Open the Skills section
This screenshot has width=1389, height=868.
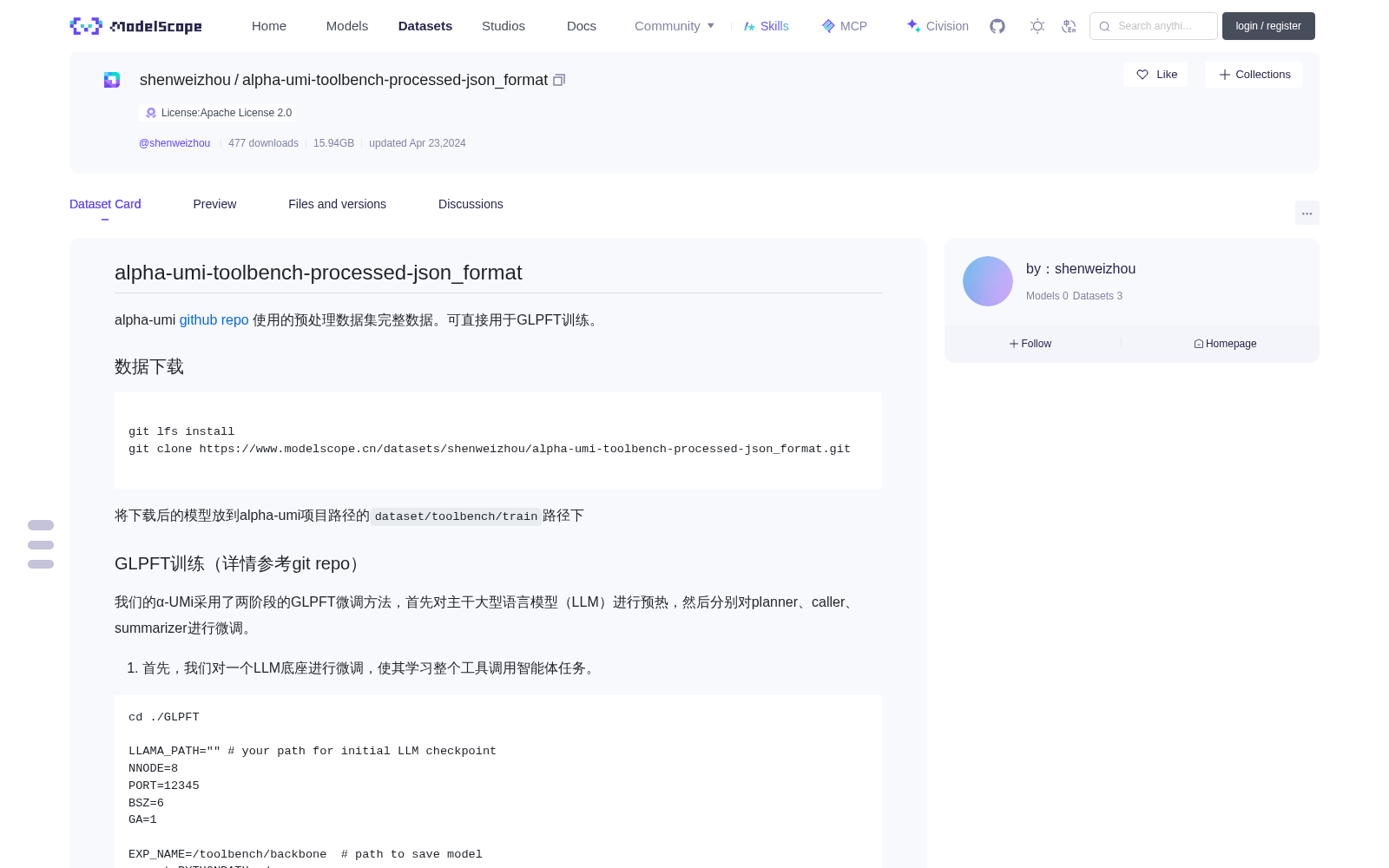pyautogui.click(x=767, y=26)
